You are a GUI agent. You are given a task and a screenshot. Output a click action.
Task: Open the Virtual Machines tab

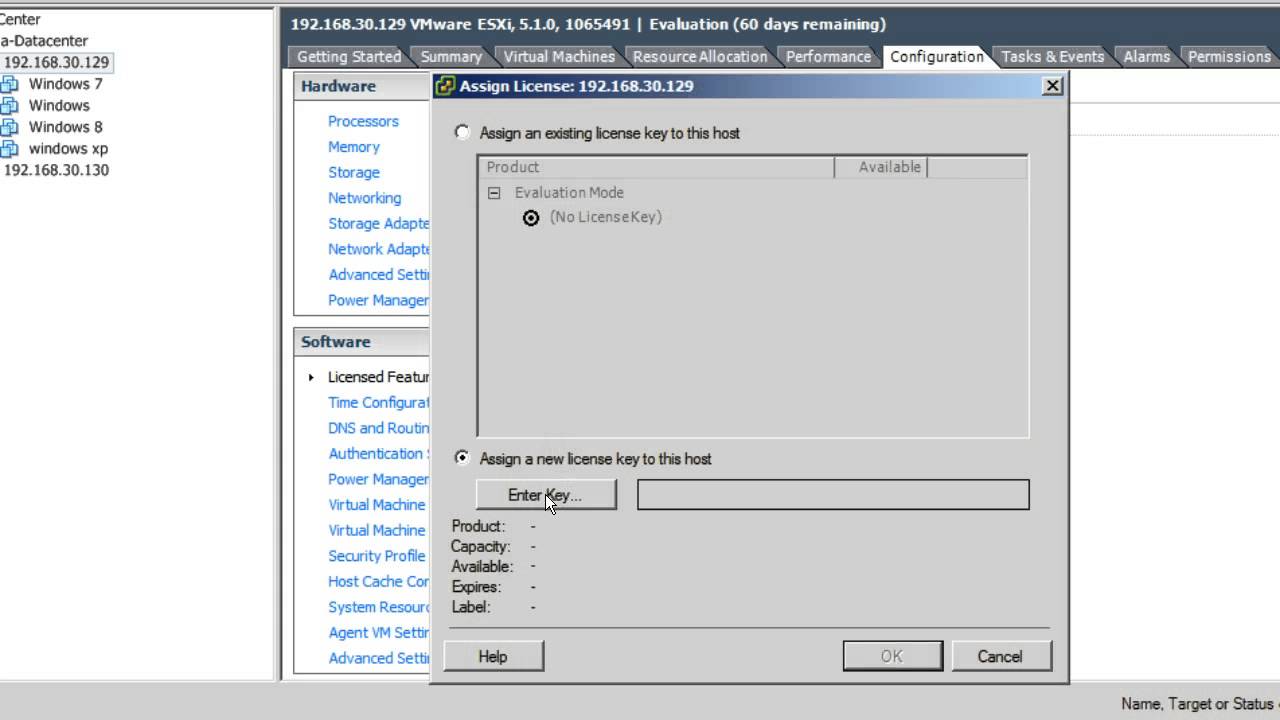(x=559, y=57)
